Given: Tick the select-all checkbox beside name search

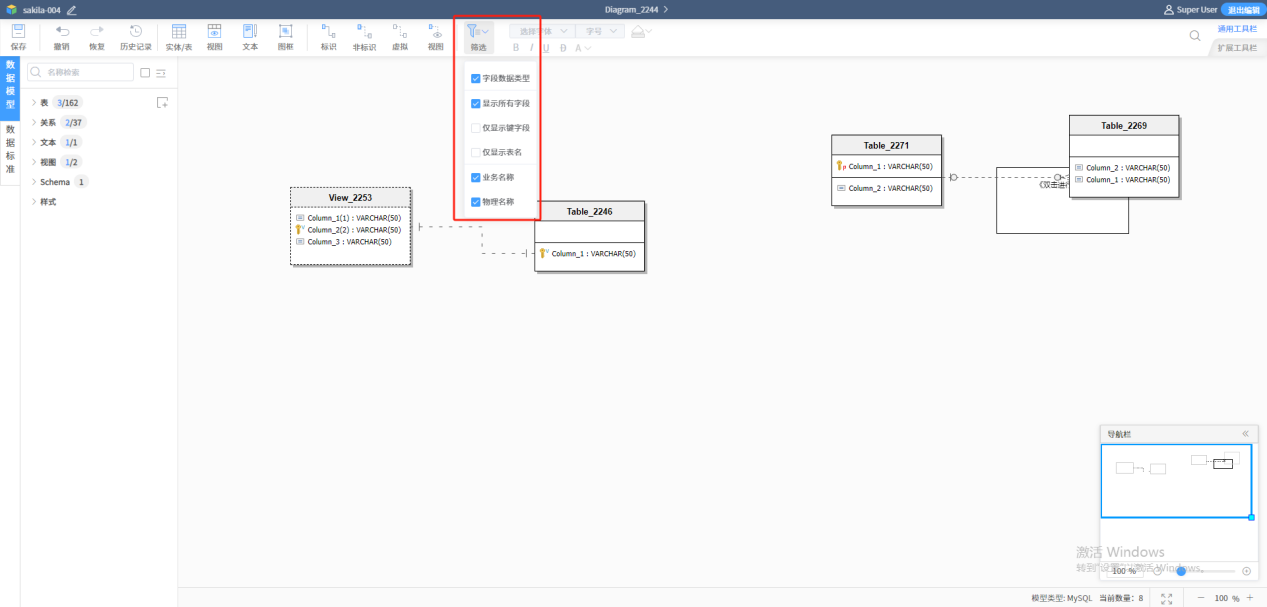Looking at the screenshot, I should [x=145, y=73].
